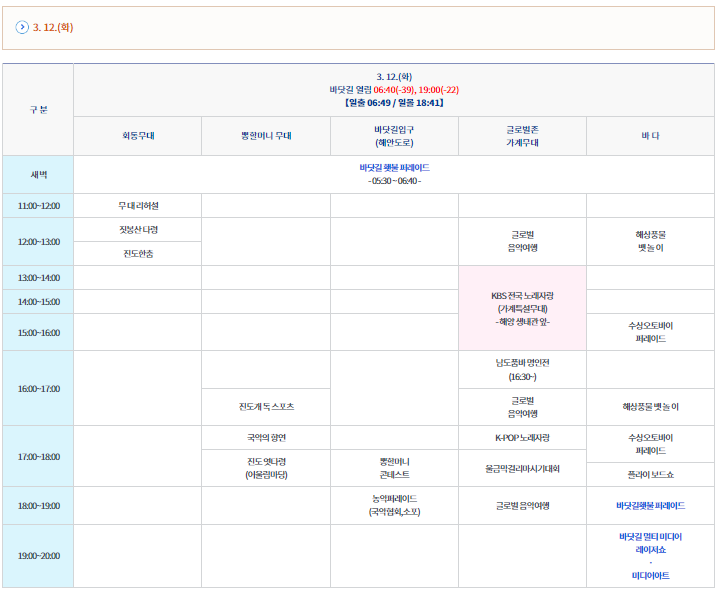Select the "바닷길입구 (해안도로)" column header
718x592 pixels.
tap(394, 136)
